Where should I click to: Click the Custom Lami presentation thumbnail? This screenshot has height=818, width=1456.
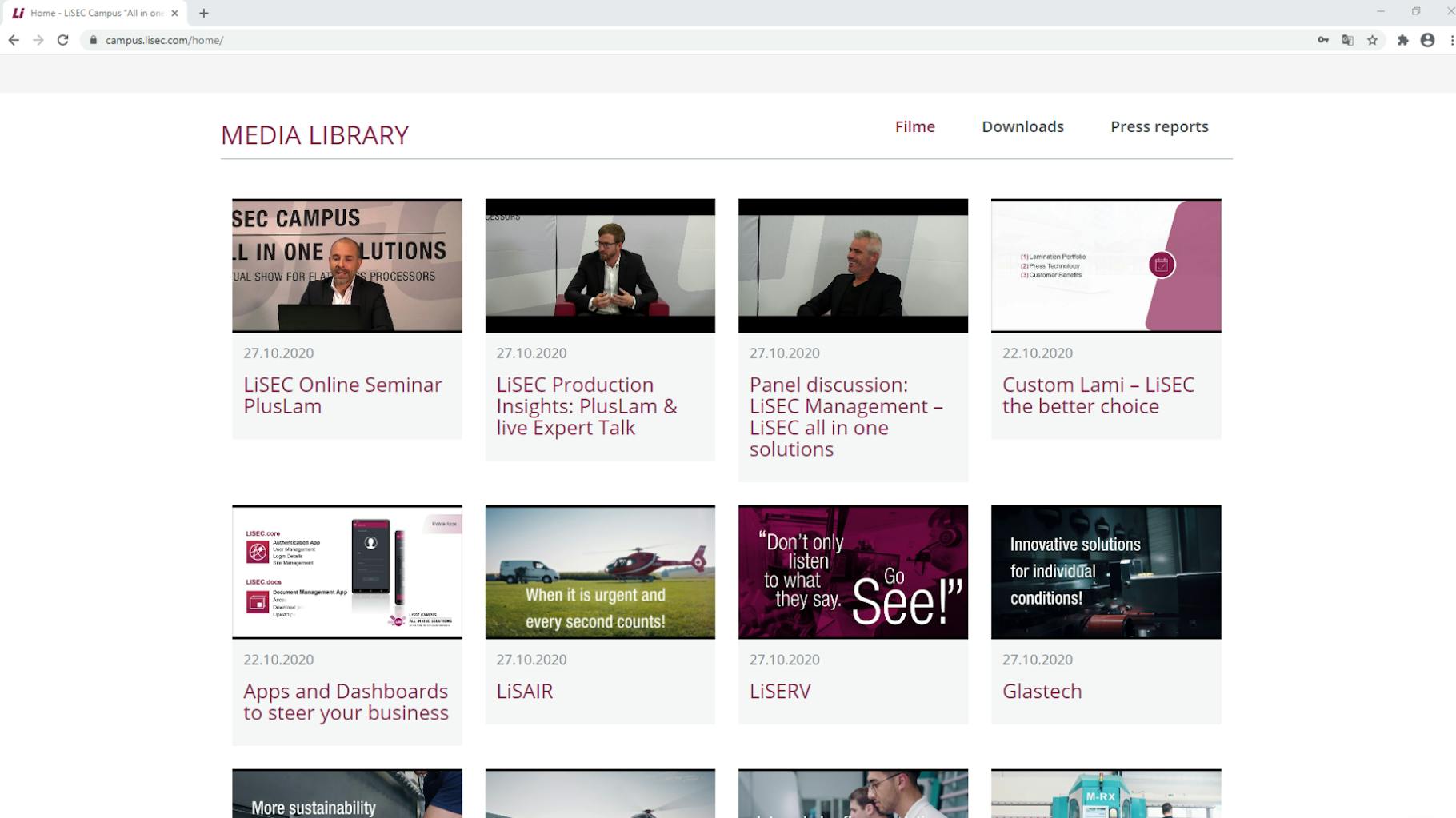[1106, 265]
